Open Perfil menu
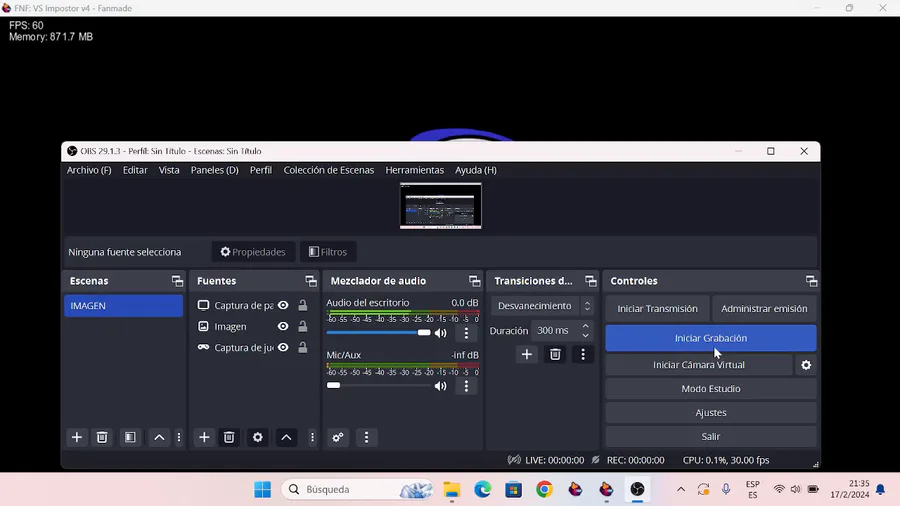900x506 pixels. (x=261, y=170)
